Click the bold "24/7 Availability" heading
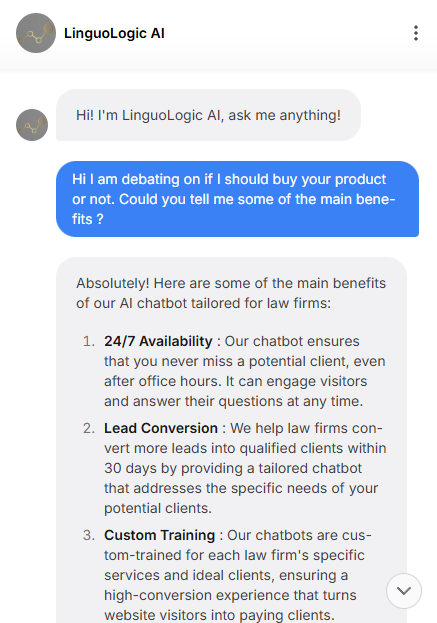Image resolution: width=437 pixels, height=623 pixels. 158,341
